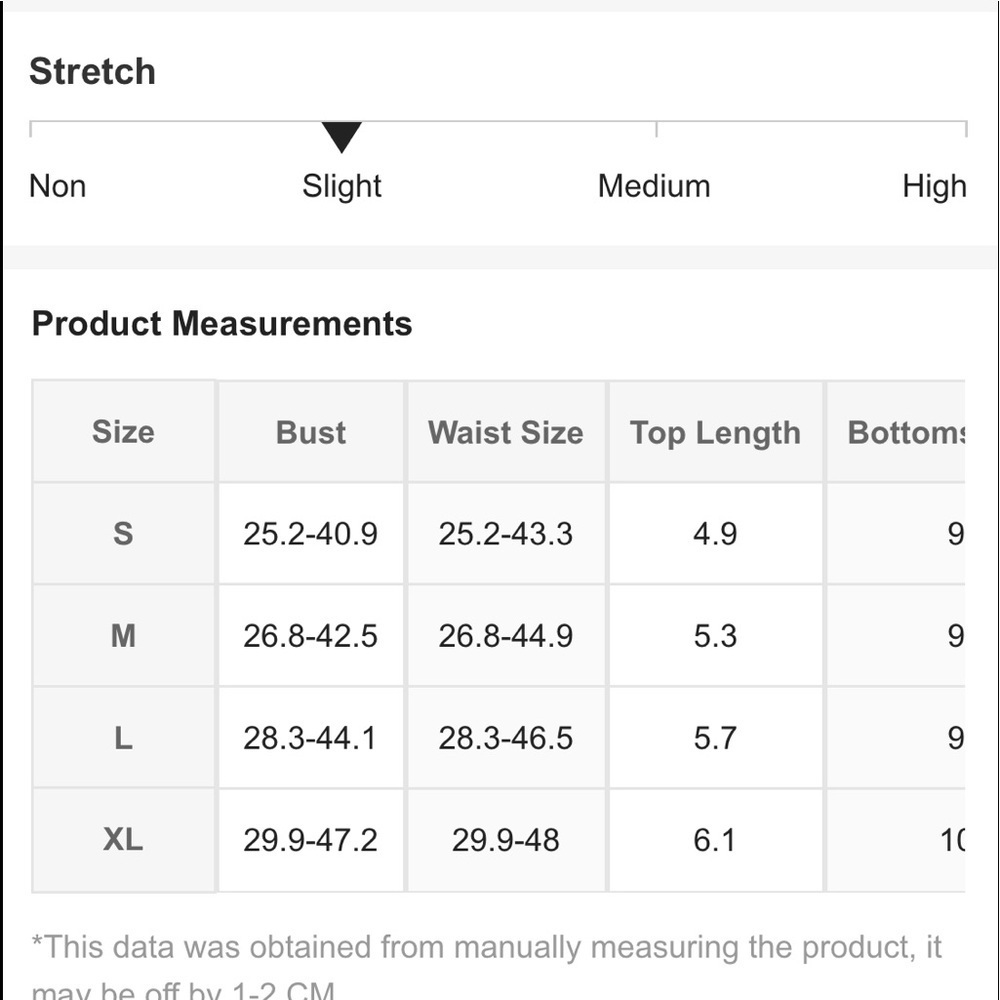The image size is (1000, 1000).
Task: Click the partially visible Bottoms column header
Action: [896, 432]
